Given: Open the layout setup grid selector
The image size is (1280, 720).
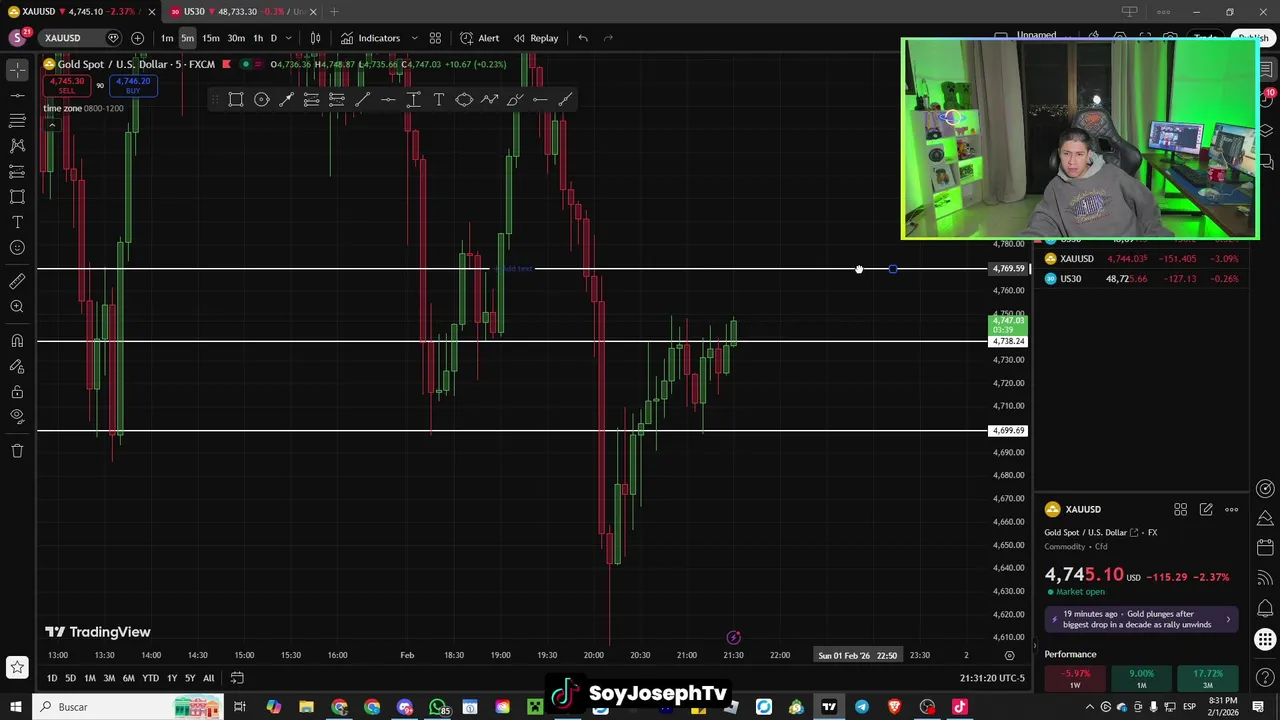Looking at the screenshot, I should 435,38.
